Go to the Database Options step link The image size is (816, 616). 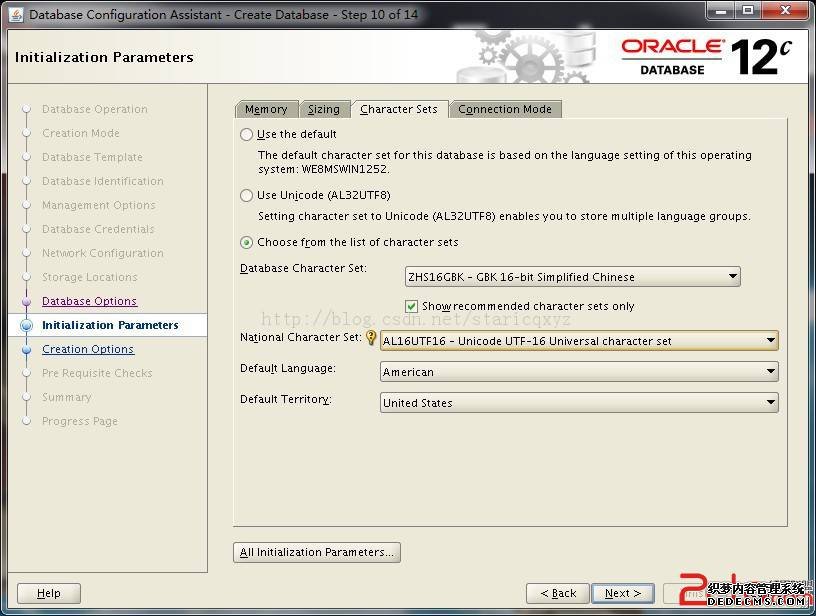(x=89, y=302)
